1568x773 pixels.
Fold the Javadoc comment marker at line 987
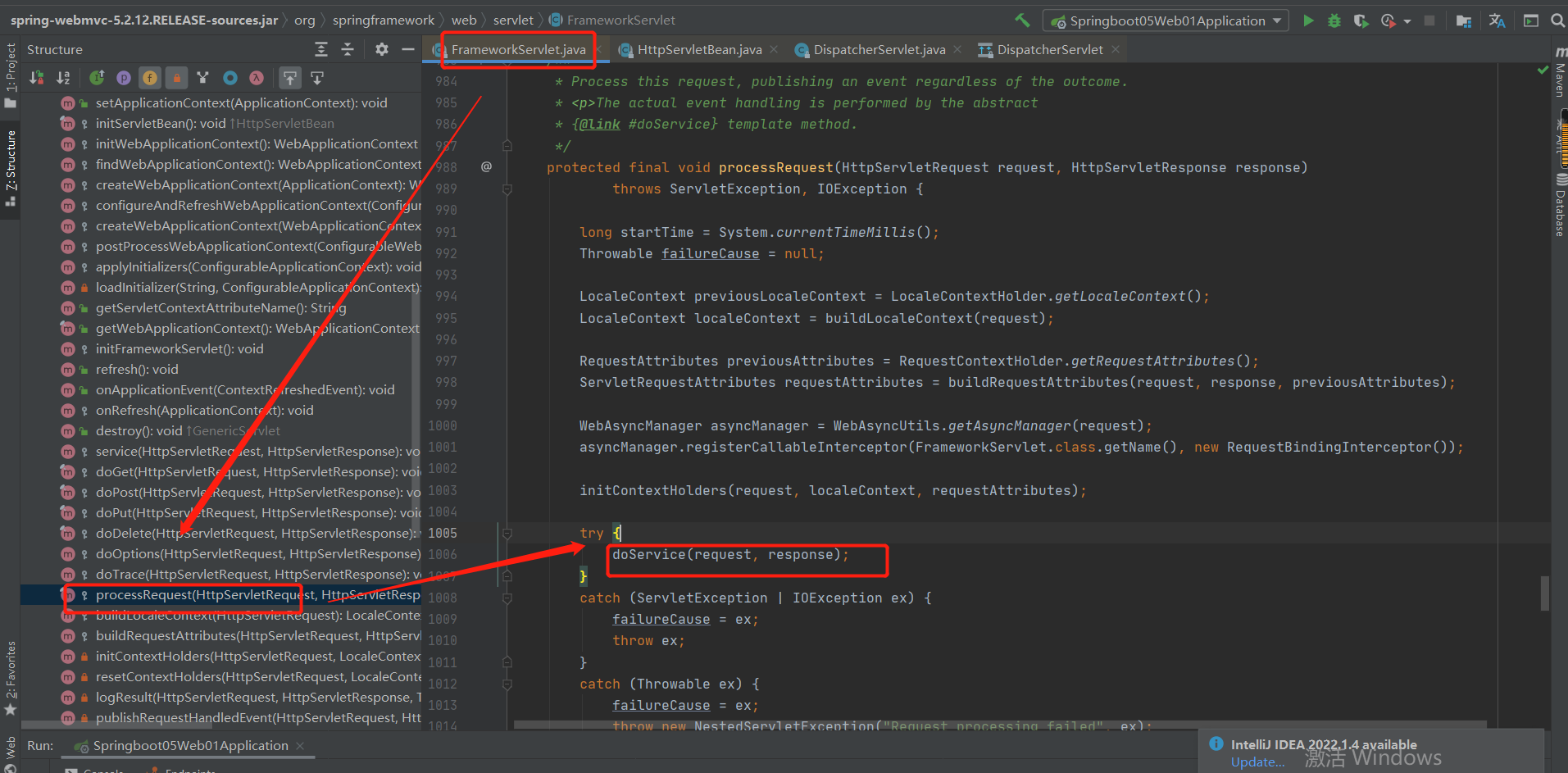point(507,146)
